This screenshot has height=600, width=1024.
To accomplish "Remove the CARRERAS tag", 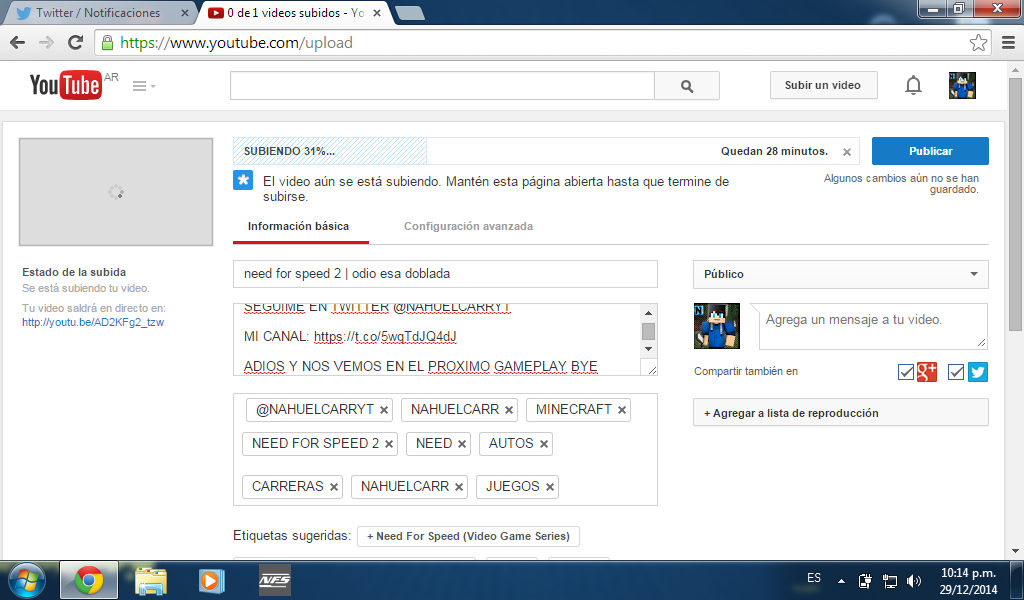I will (334, 487).
